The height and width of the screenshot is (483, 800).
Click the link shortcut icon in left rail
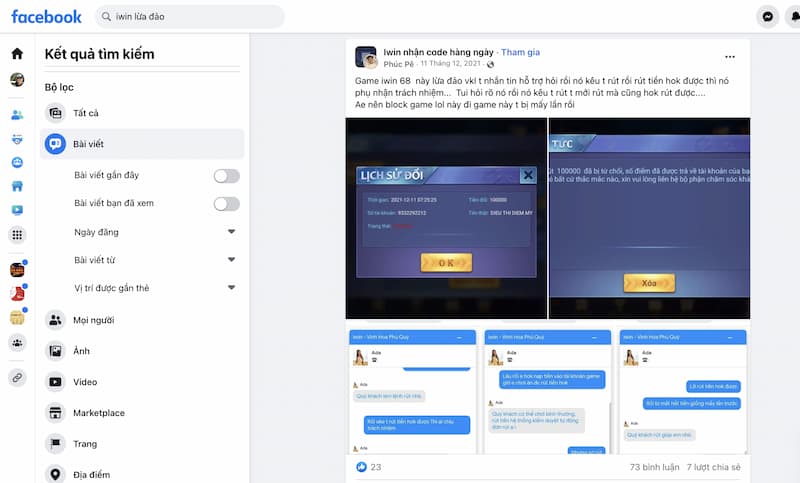[17, 377]
